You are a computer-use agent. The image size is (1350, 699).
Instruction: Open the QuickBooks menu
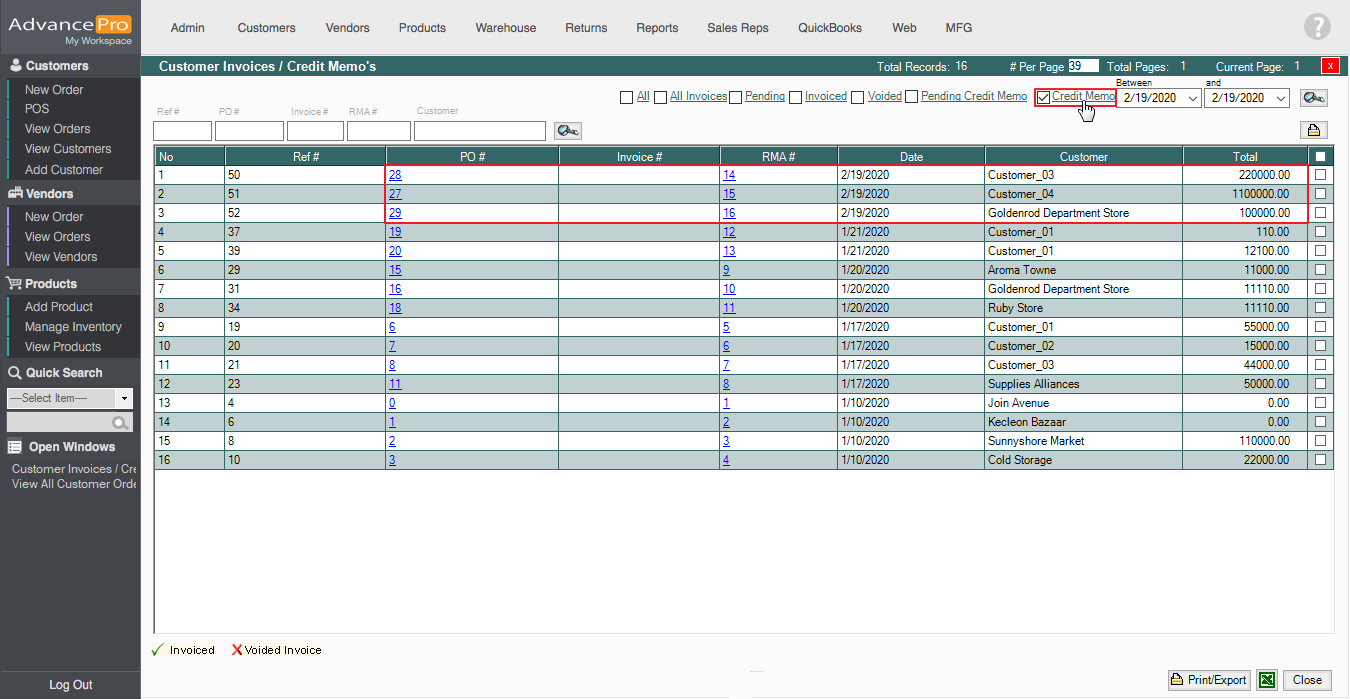829,28
